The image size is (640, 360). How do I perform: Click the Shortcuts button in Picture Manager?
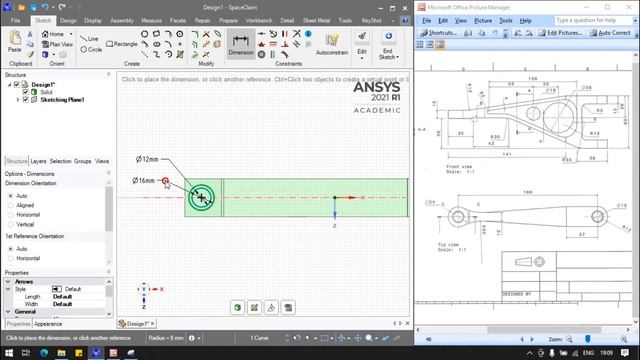click(438, 33)
